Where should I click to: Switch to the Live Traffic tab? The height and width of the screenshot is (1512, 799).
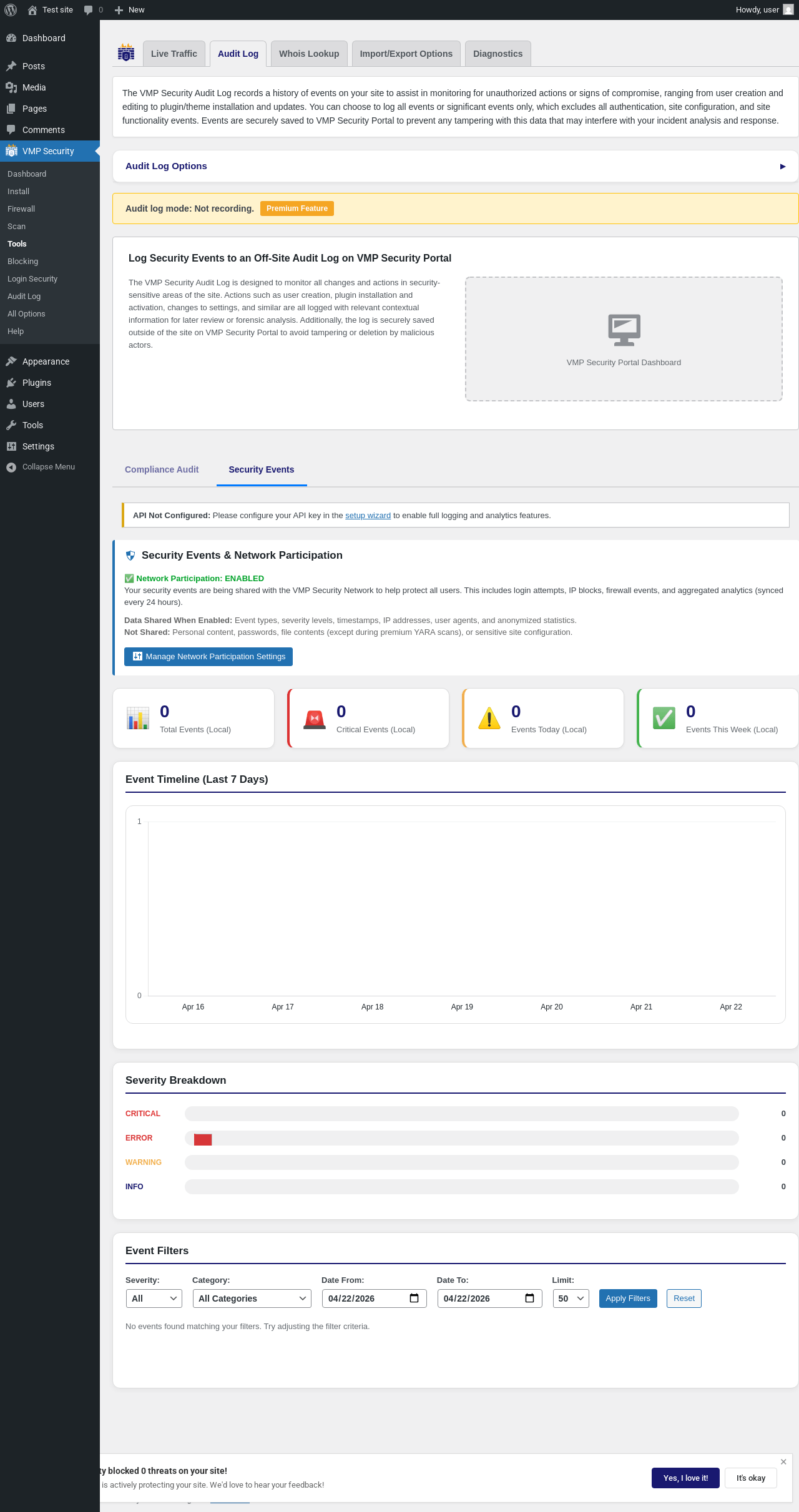click(174, 54)
